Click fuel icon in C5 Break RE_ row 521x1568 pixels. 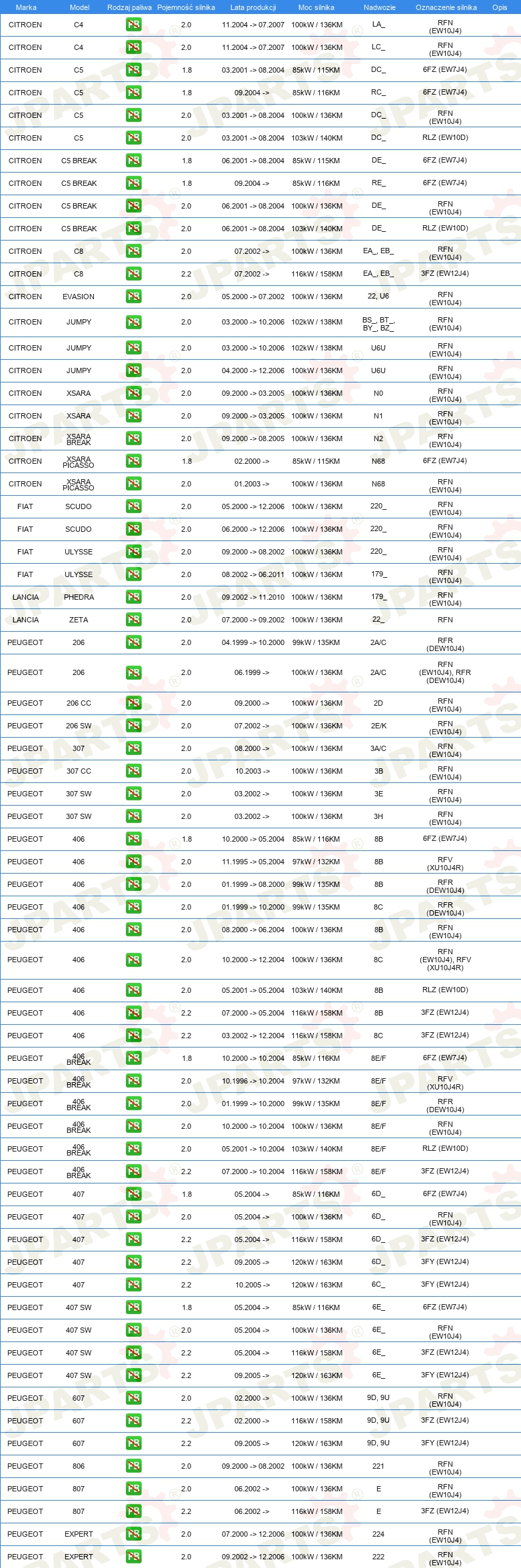(x=134, y=183)
